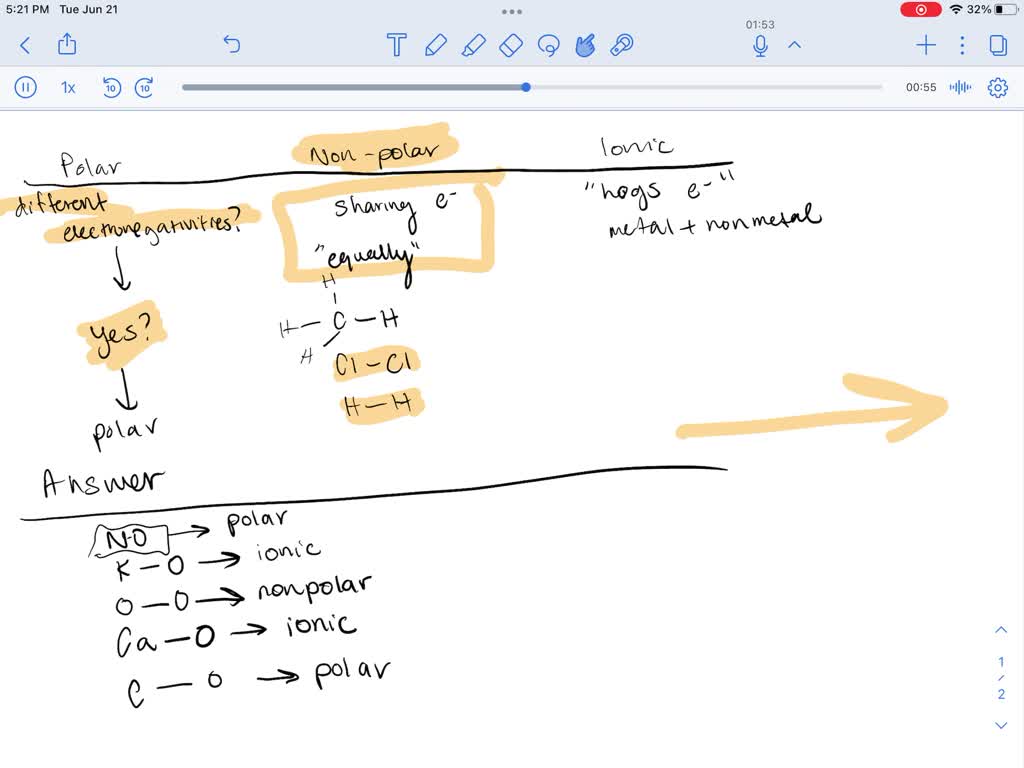Collapse the page navigator chevron
Screen dimensions: 1024x768
[1001, 629]
